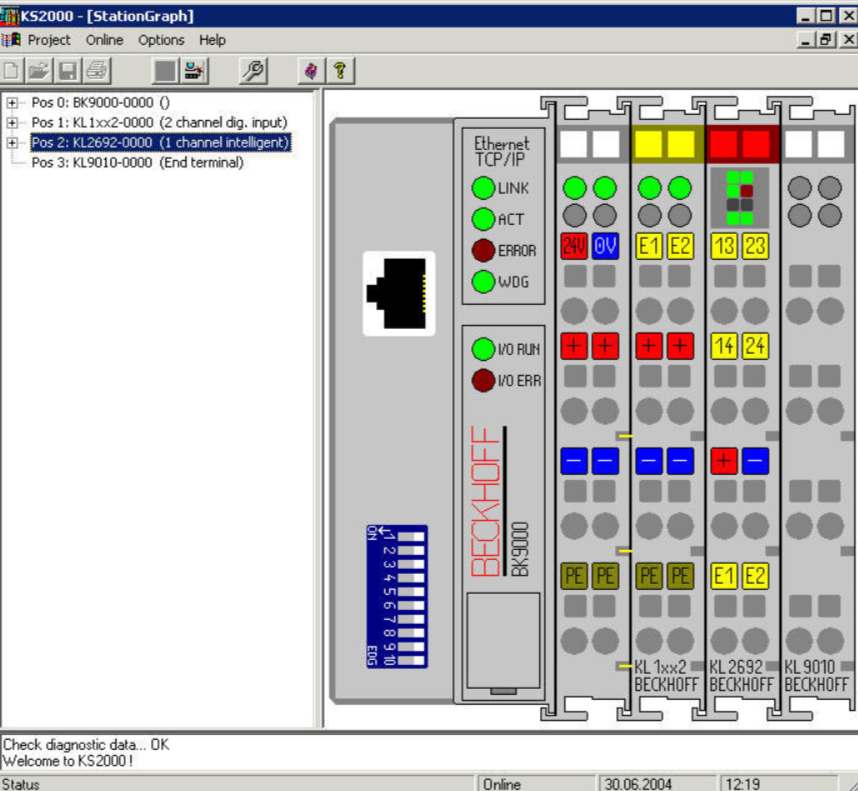858x791 pixels.
Task: Toggle DIP switch 4
Action: tap(410, 578)
